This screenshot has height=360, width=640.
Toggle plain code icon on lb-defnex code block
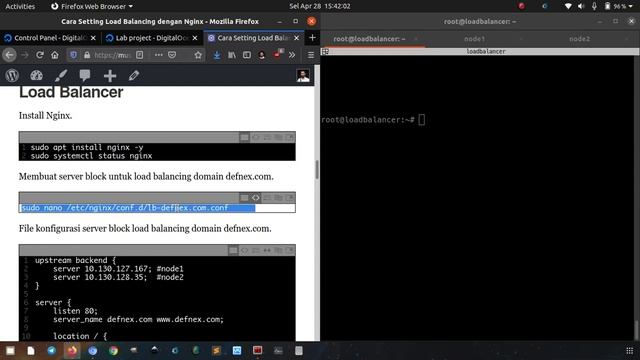[256, 198]
